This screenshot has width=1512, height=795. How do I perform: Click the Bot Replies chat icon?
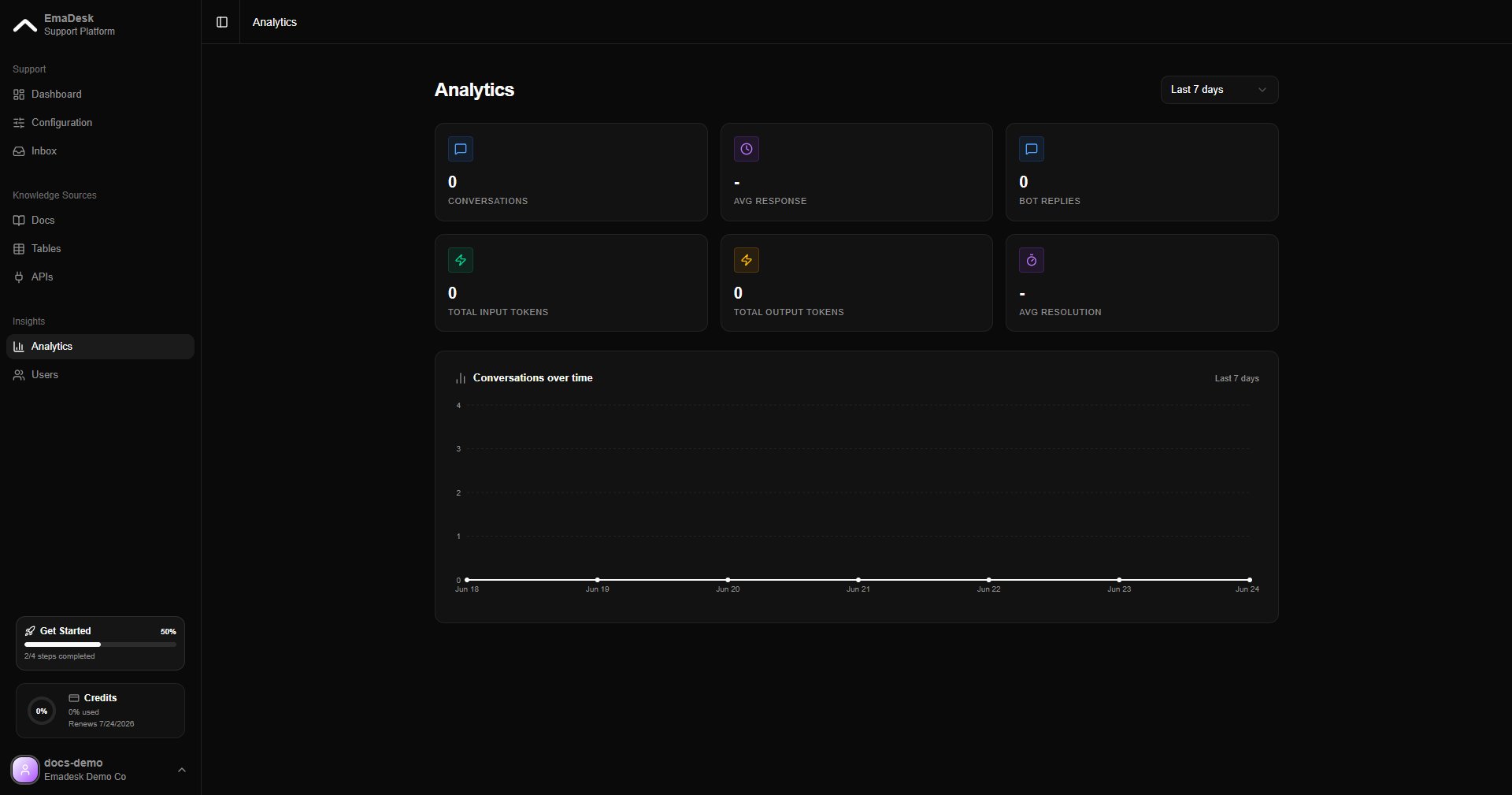(x=1032, y=149)
